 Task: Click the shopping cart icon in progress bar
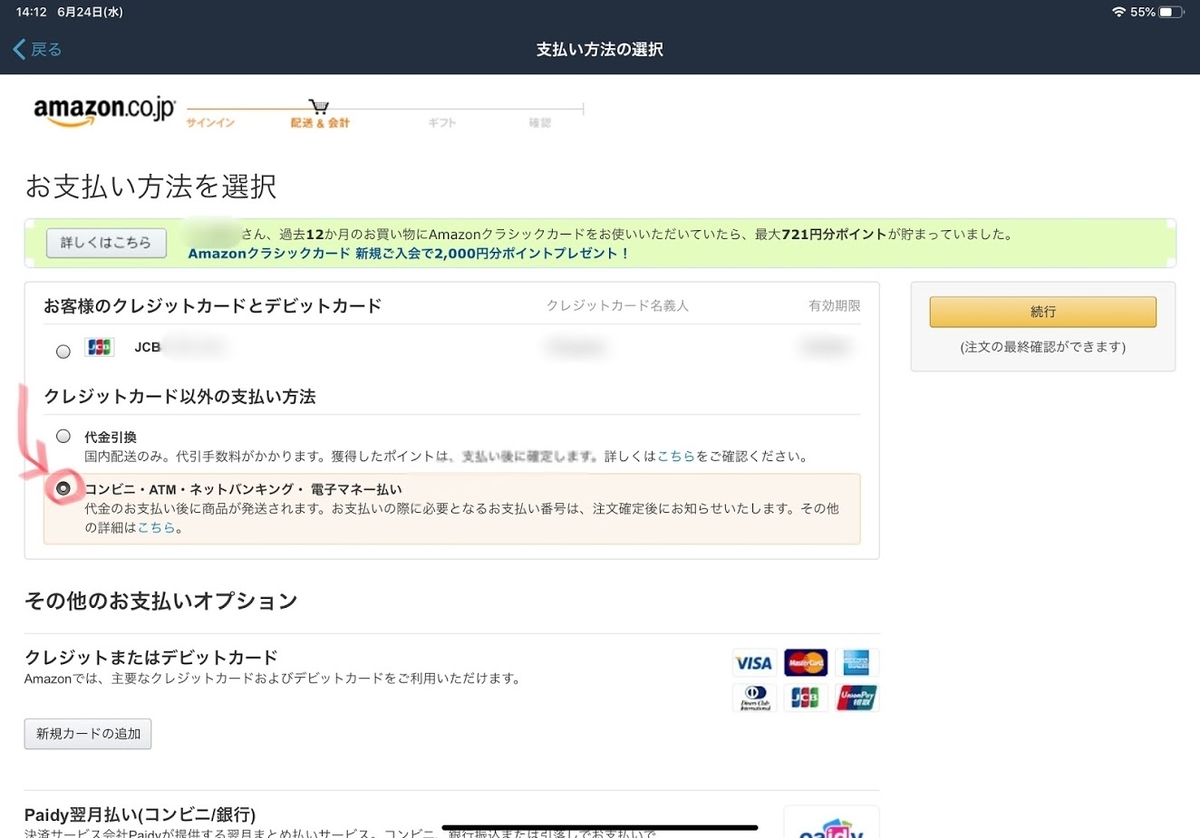[x=318, y=105]
